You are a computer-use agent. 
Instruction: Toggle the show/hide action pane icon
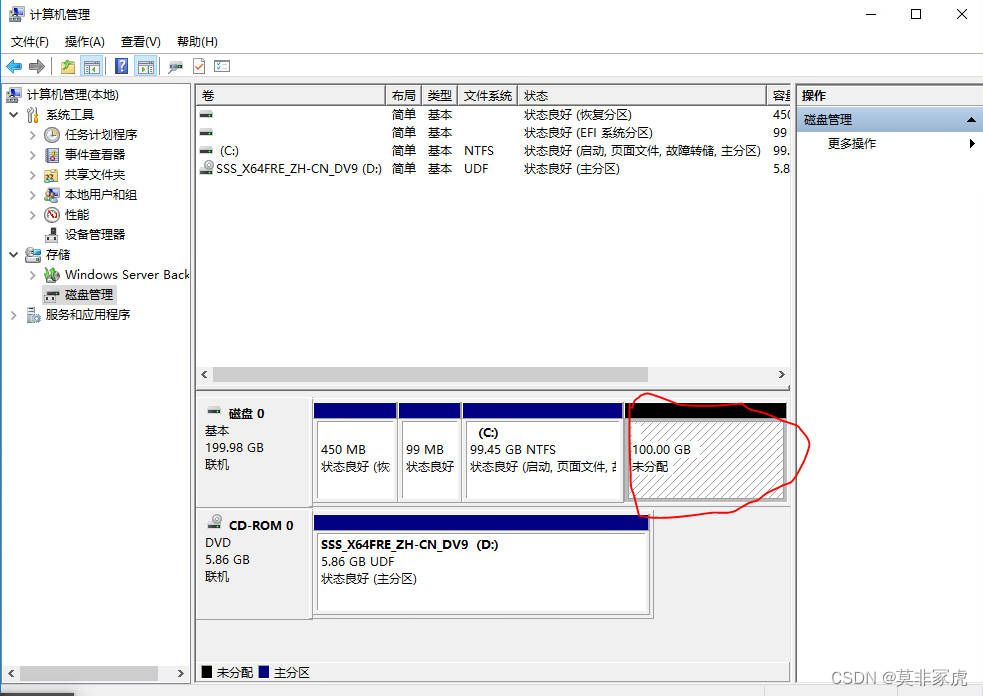pos(145,66)
